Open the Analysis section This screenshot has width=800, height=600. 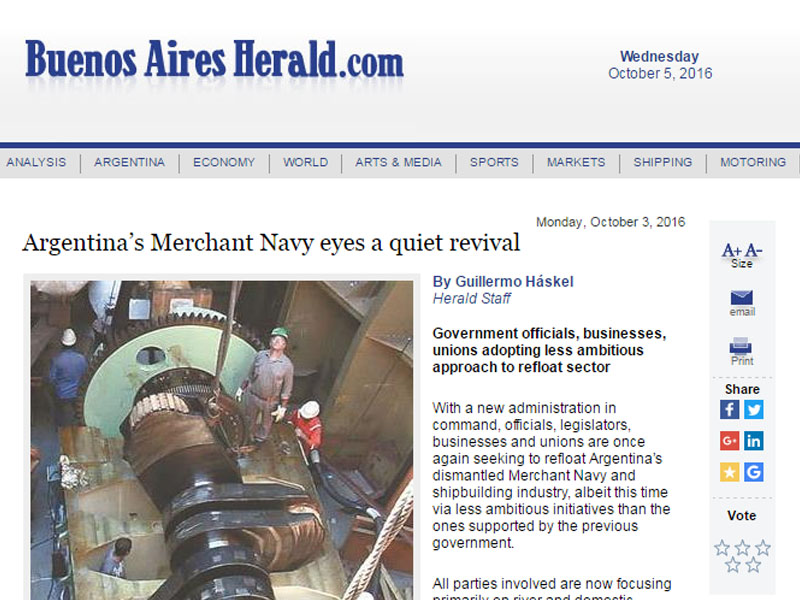(x=36, y=162)
